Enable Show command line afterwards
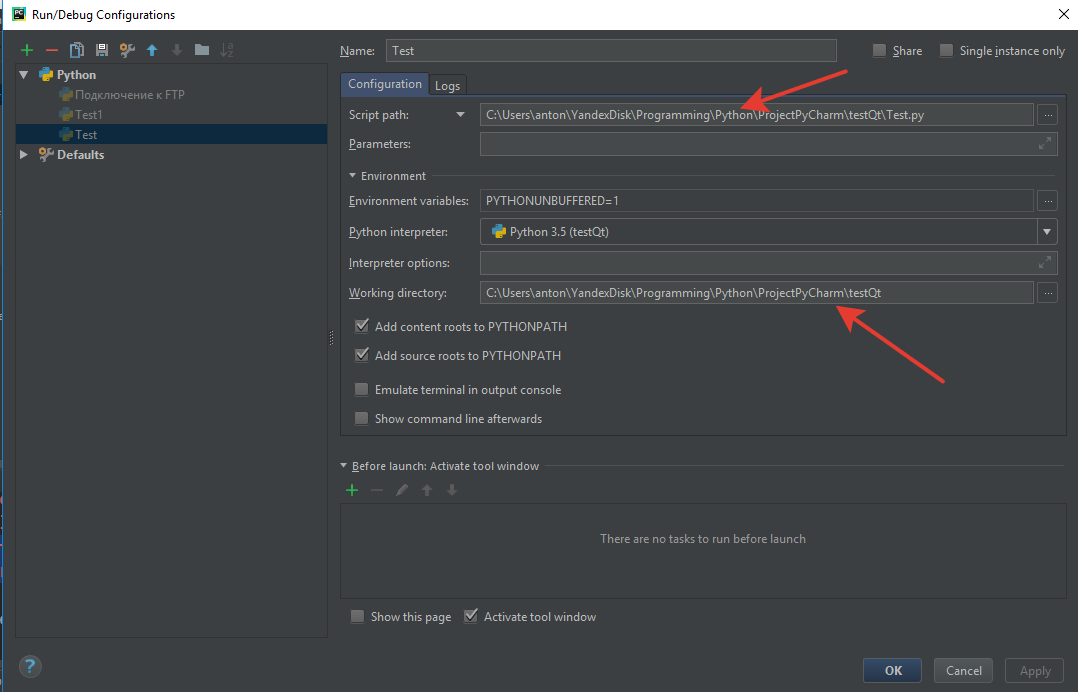This screenshot has width=1078, height=692. [361, 418]
